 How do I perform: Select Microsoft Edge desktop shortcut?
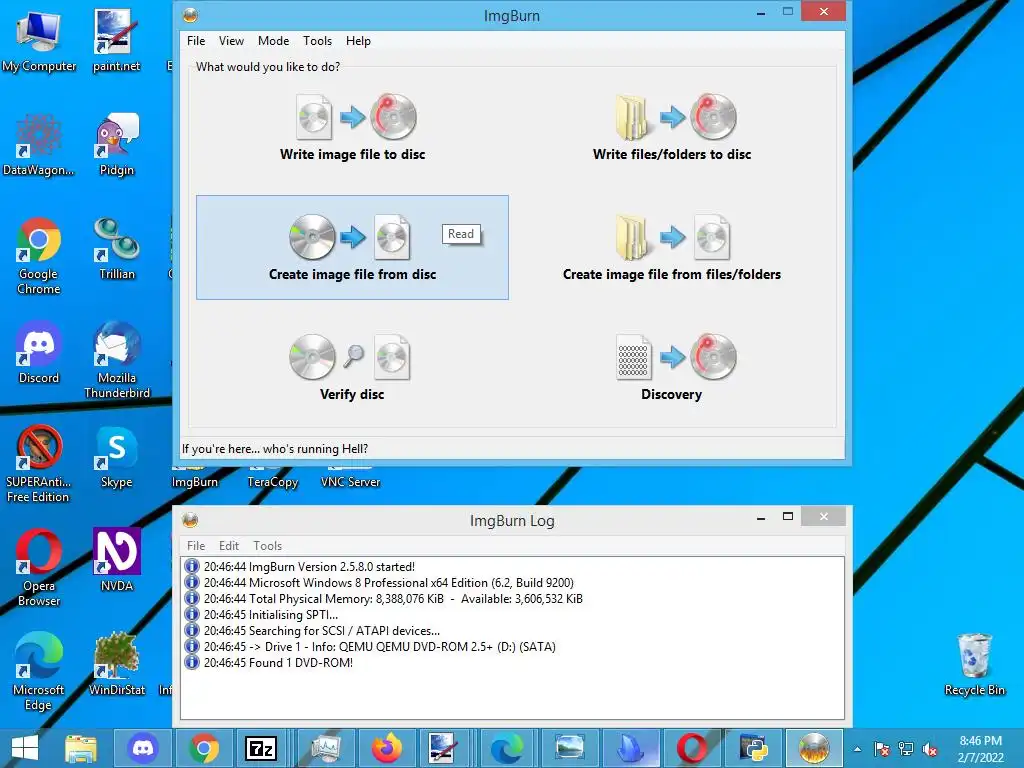39,671
